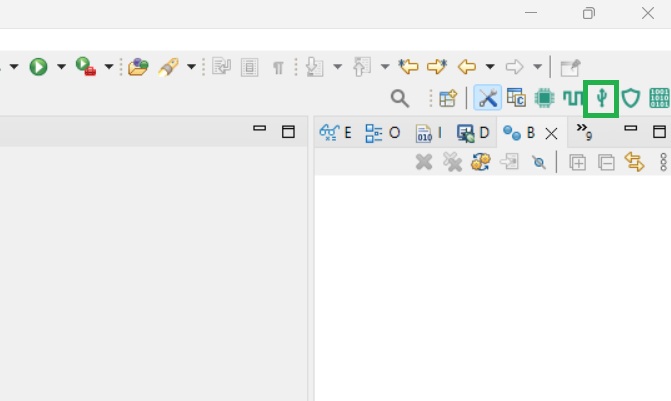Toggle Skip All Breakpoints
This screenshot has width=671, height=401.
coord(539,162)
